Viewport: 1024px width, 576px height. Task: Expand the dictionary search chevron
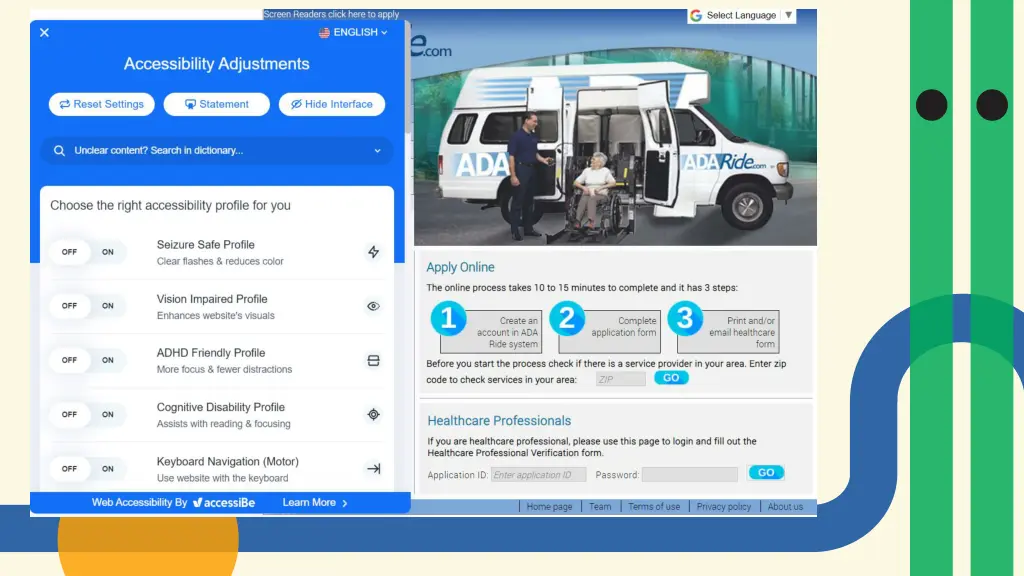377,151
